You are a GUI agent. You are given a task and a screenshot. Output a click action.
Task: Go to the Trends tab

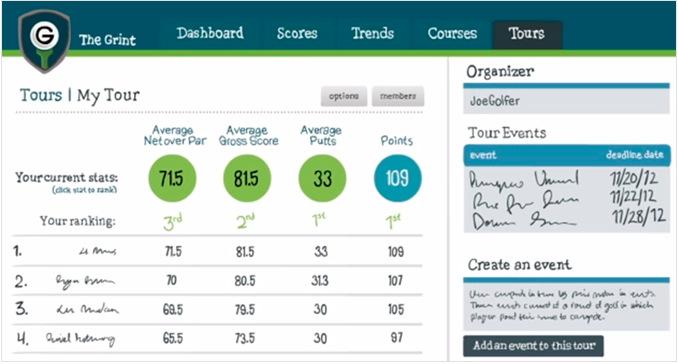[372, 33]
